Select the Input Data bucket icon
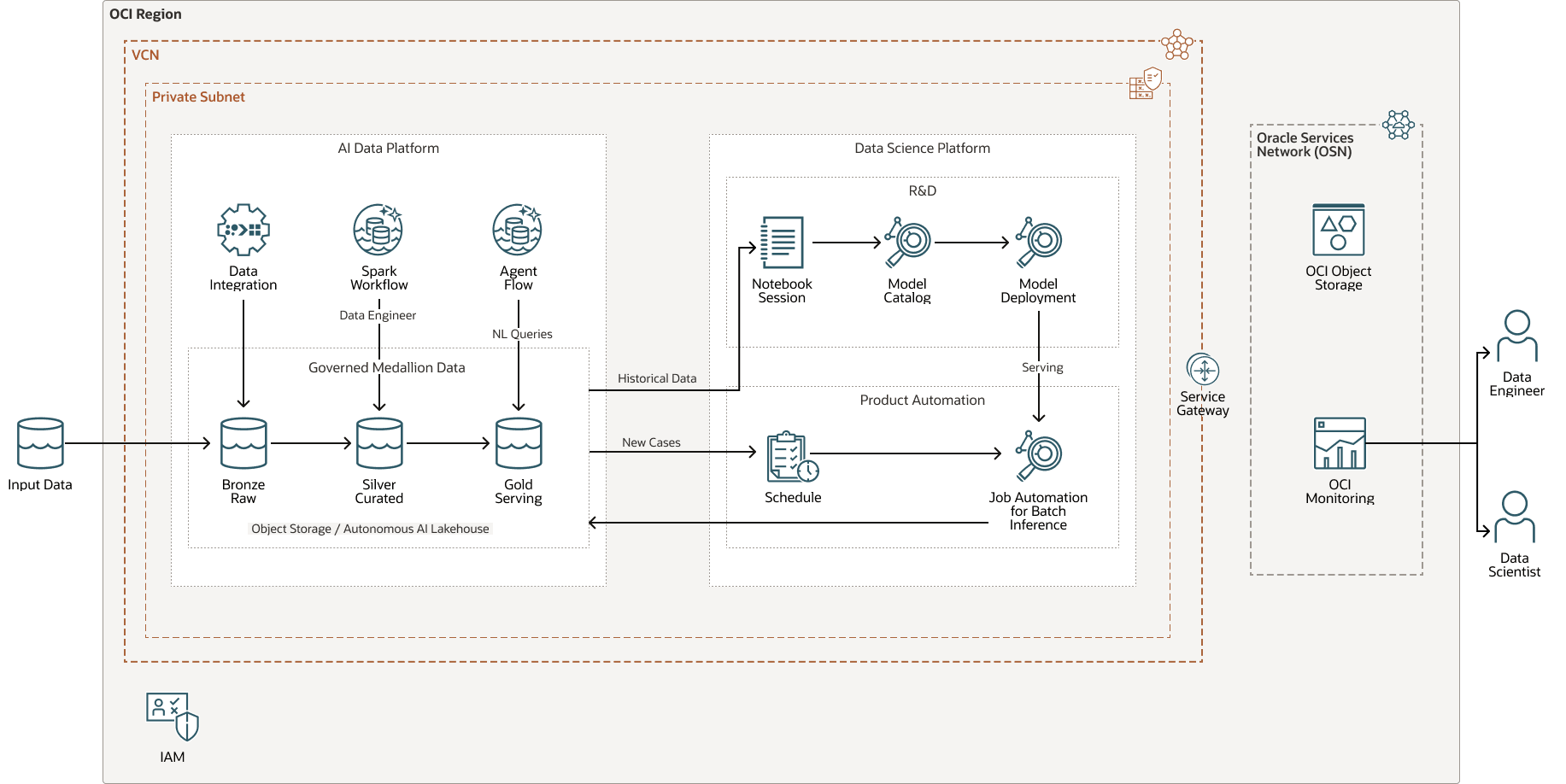The image size is (1566, 784). [x=40, y=443]
